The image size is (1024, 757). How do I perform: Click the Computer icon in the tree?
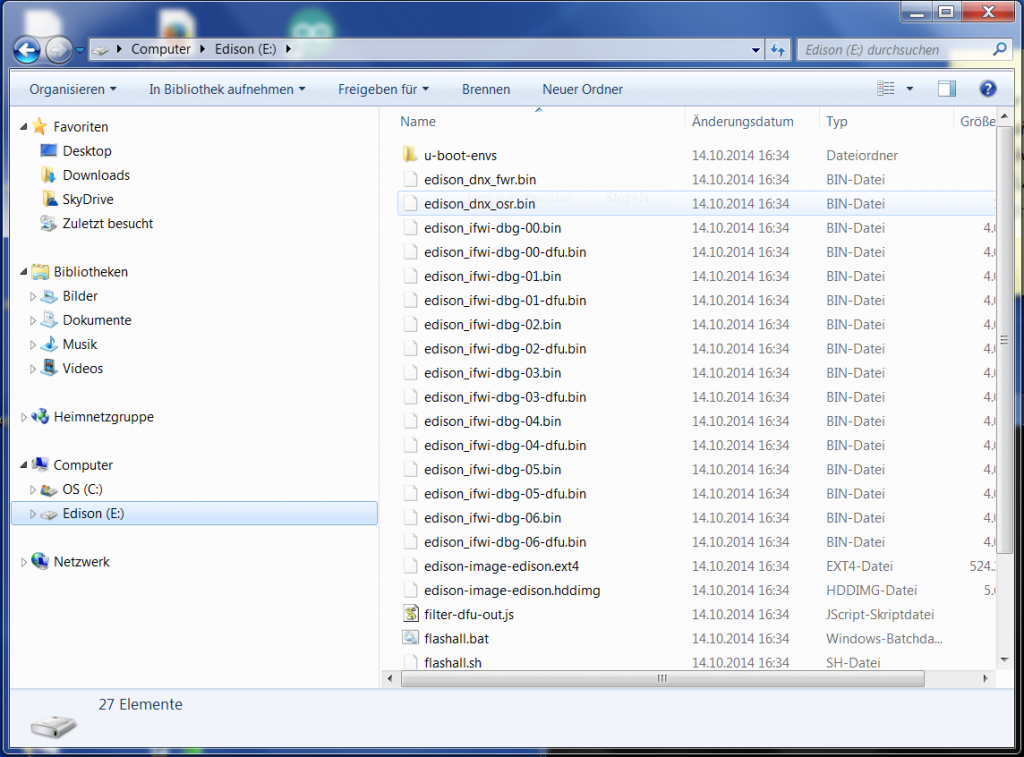40,464
